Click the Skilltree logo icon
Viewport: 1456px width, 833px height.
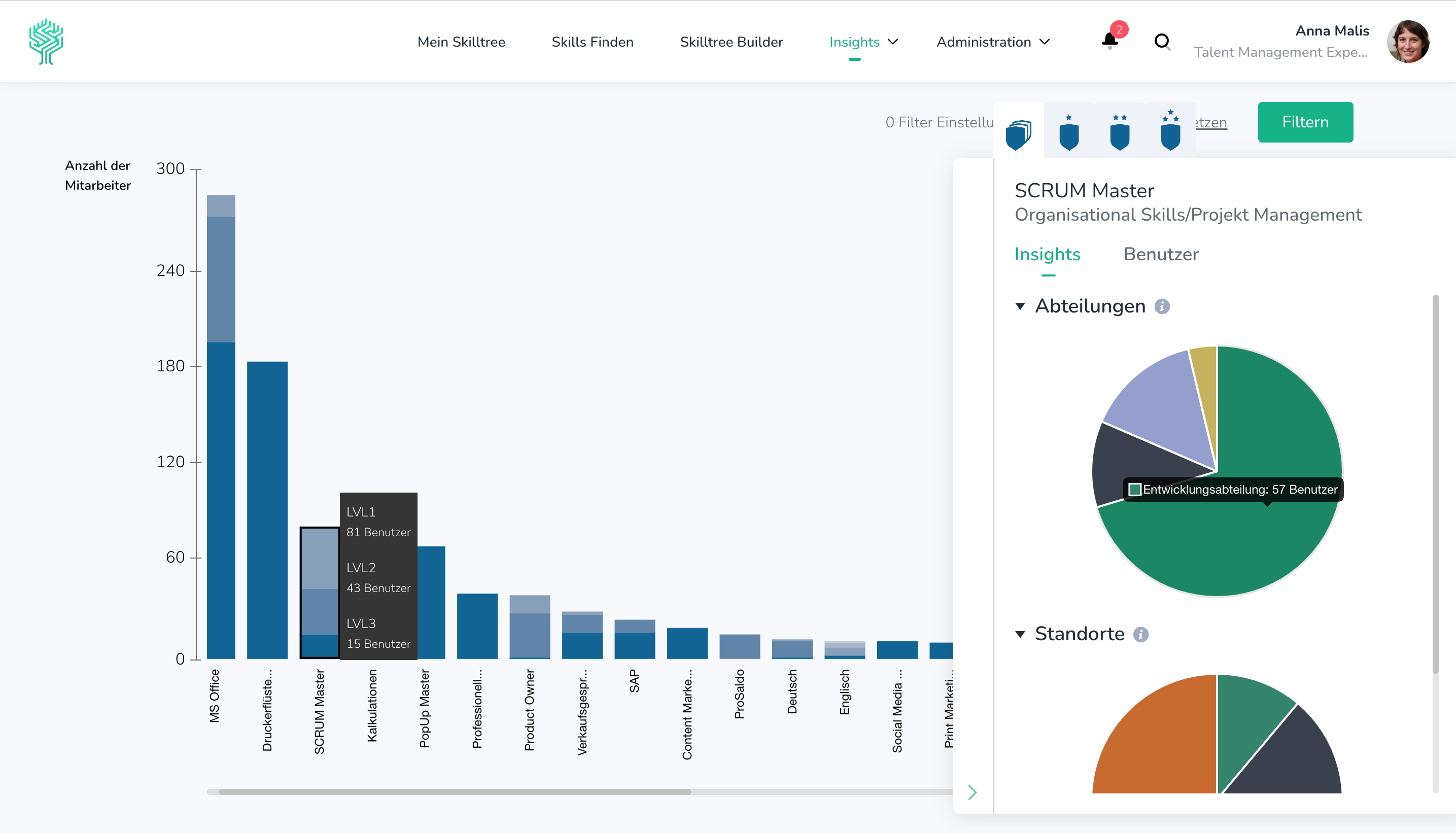pyautogui.click(x=46, y=42)
